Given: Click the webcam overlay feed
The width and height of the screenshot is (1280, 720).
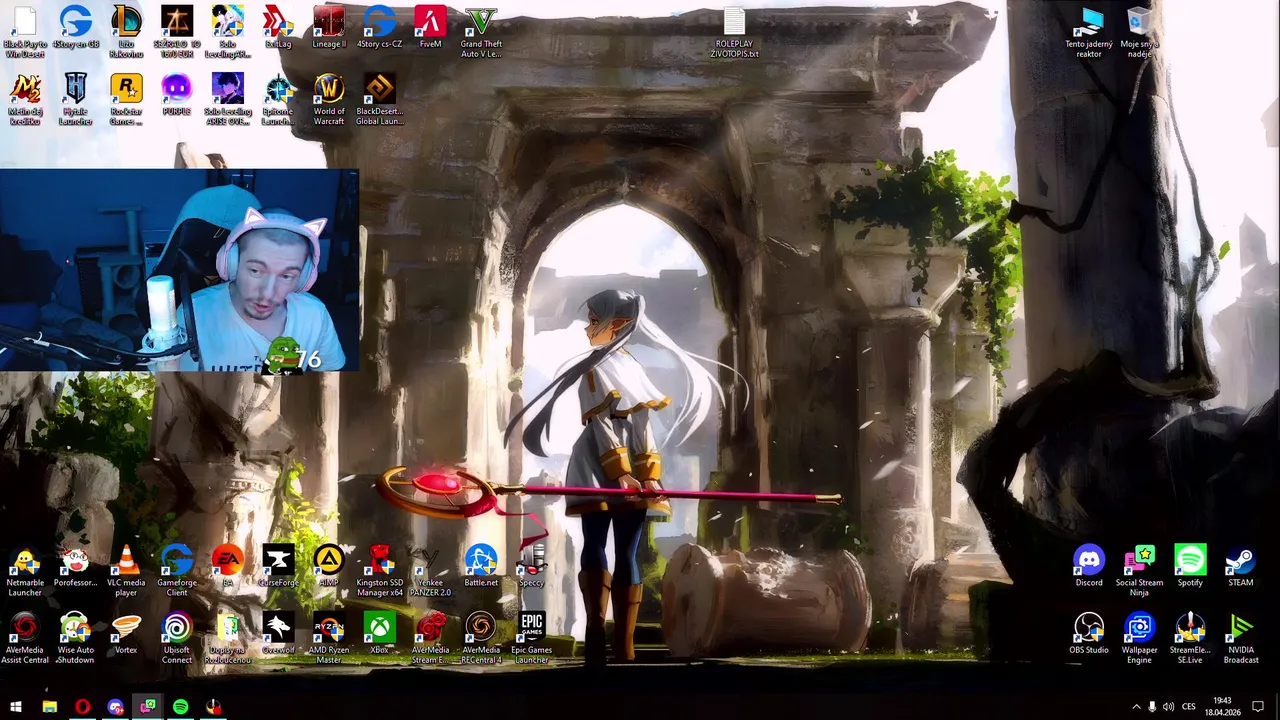Looking at the screenshot, I should (x=180, y=270).
